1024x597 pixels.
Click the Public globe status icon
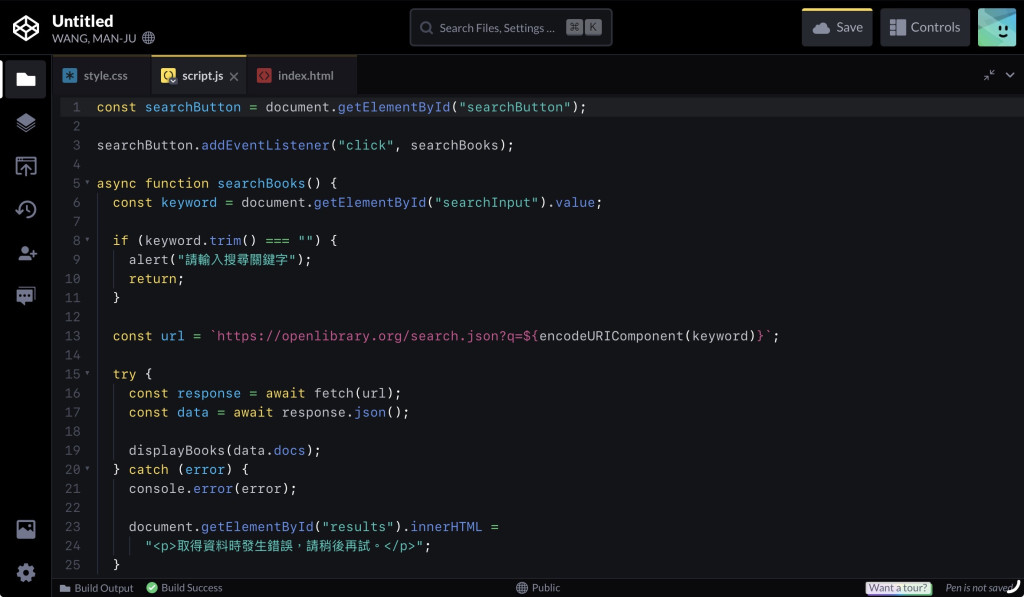coord(522,588)
